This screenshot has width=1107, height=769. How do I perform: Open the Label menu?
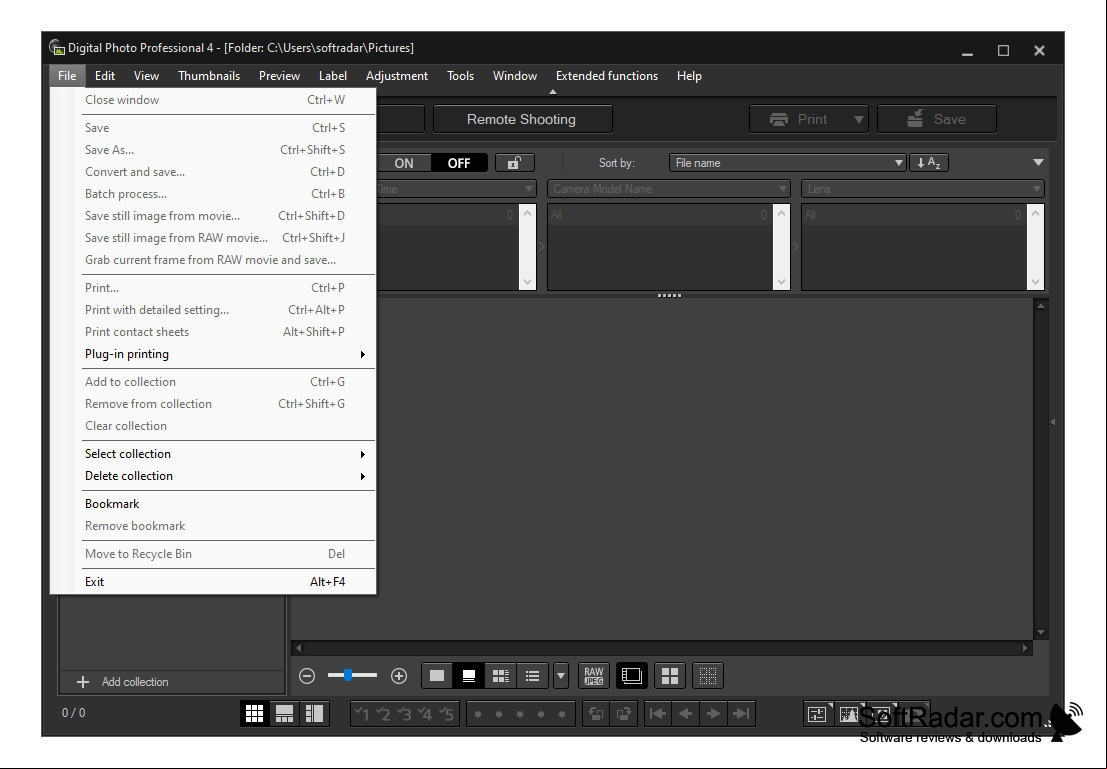(x=333, y=76)
